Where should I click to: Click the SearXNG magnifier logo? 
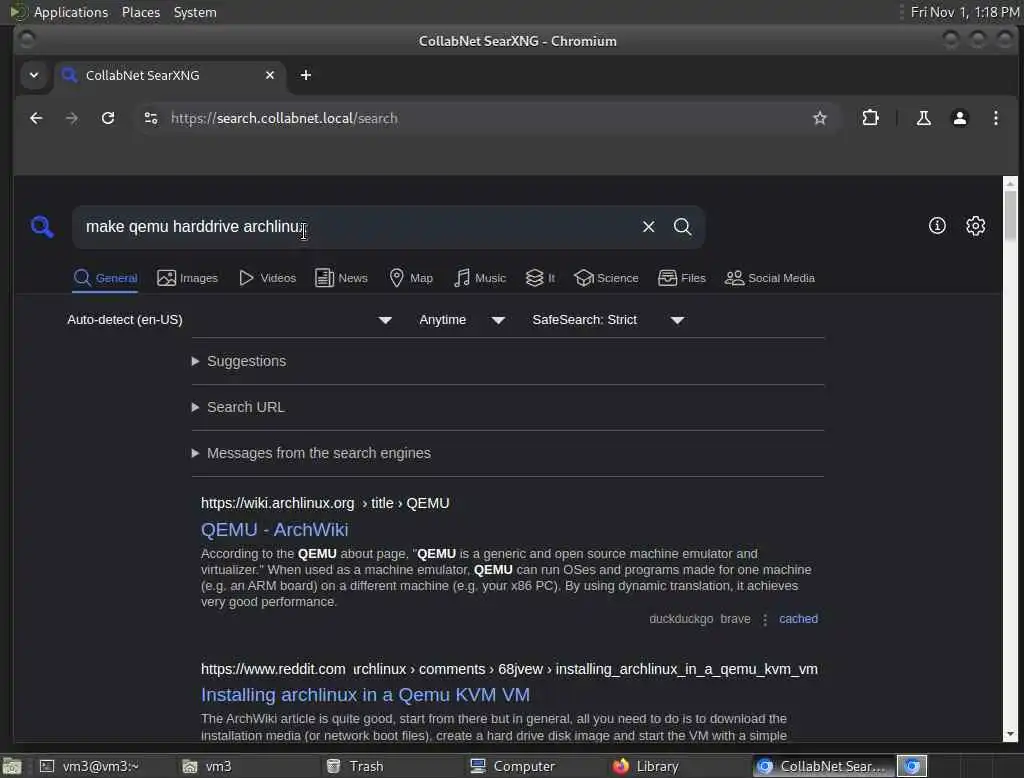click(x=42, y=227)
